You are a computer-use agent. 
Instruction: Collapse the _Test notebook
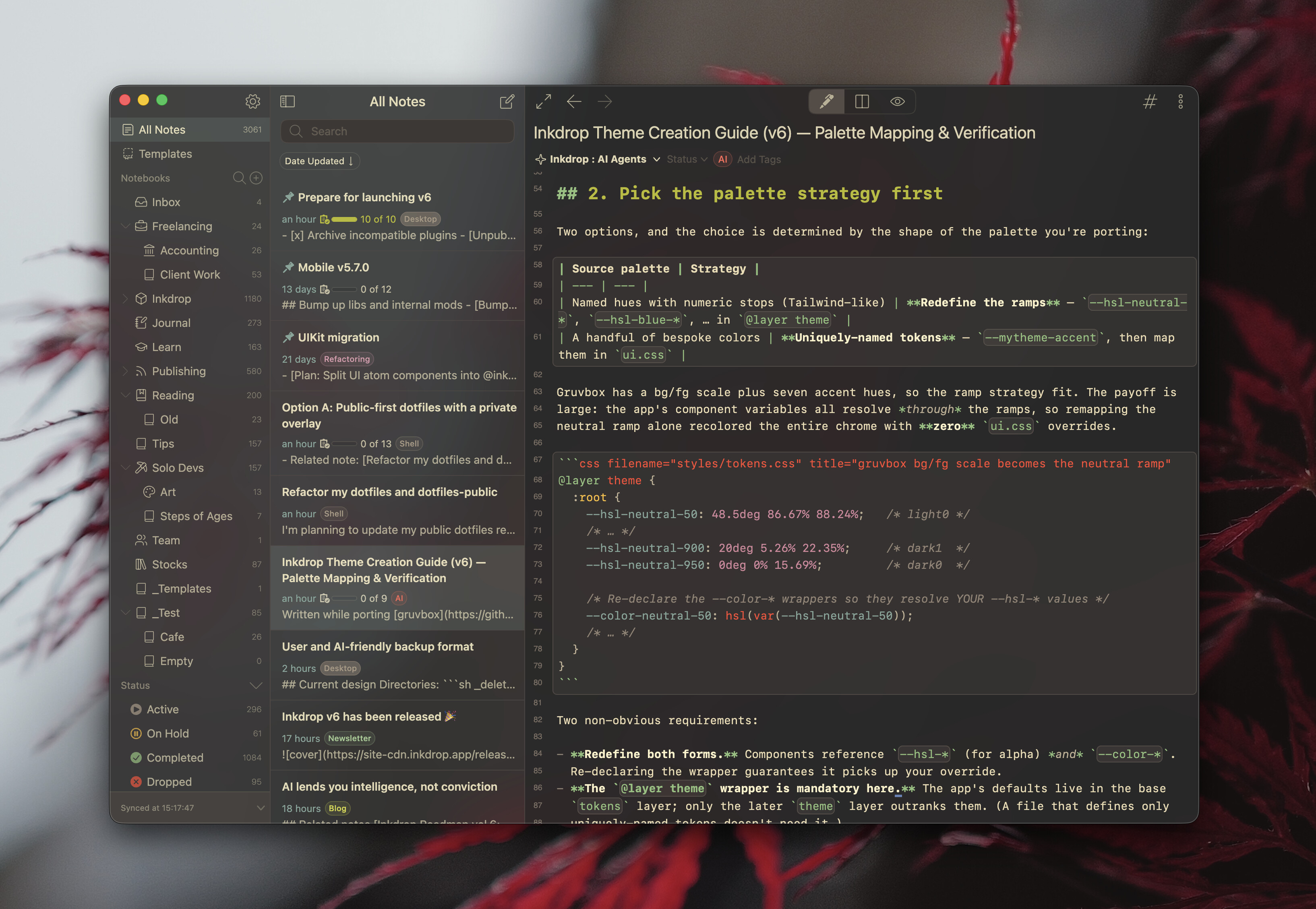click(x=125, y=613)
